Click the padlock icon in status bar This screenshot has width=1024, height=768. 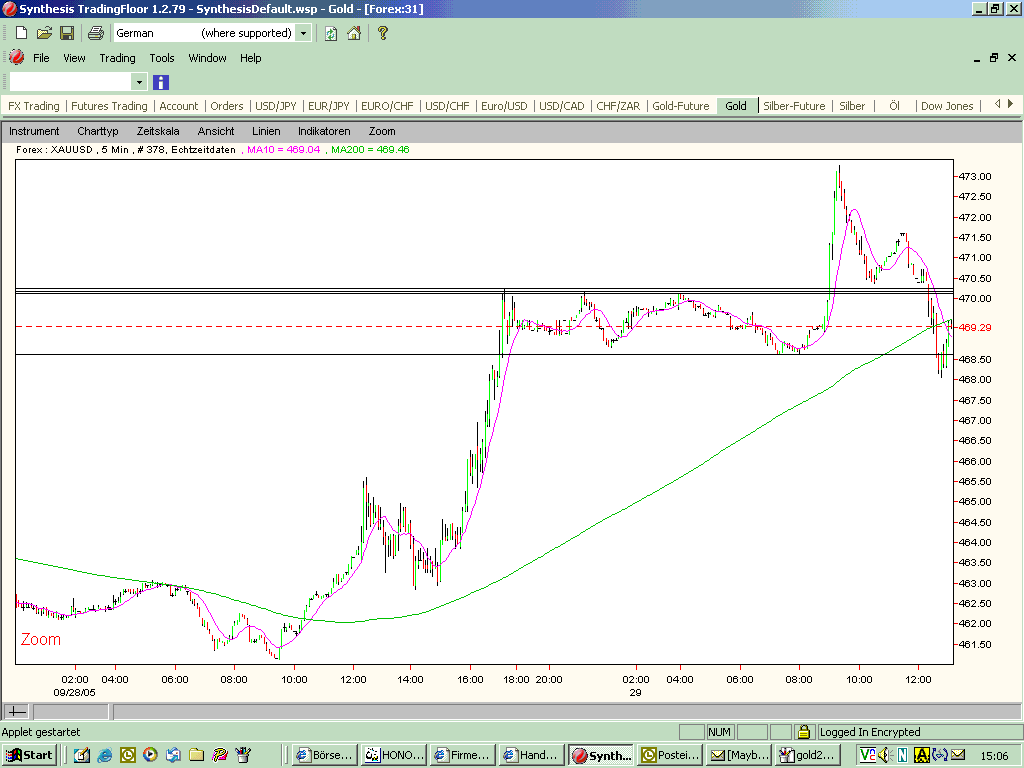tap(804, 732)
